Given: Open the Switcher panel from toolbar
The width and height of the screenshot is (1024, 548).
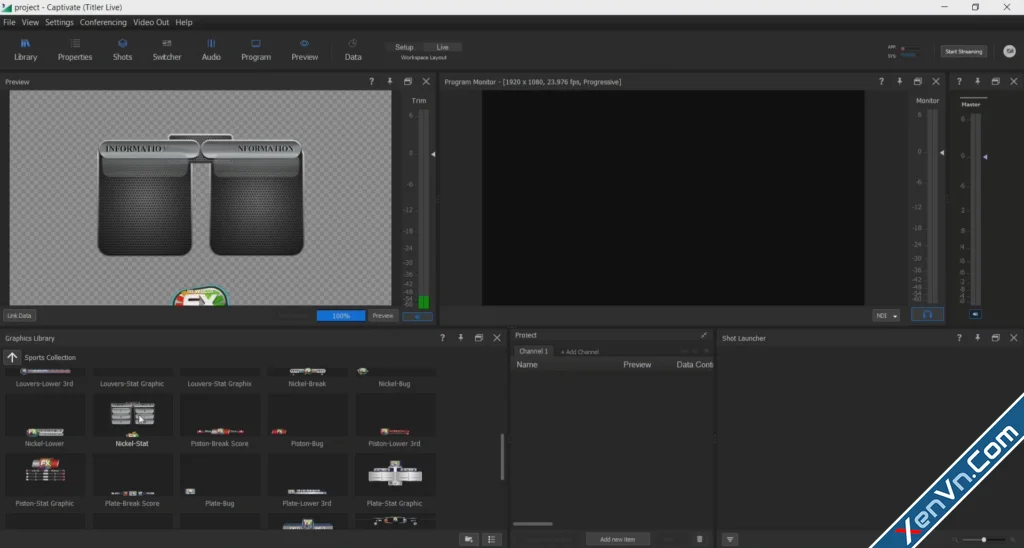Looking at the screenshot, I should click(167, 50).
